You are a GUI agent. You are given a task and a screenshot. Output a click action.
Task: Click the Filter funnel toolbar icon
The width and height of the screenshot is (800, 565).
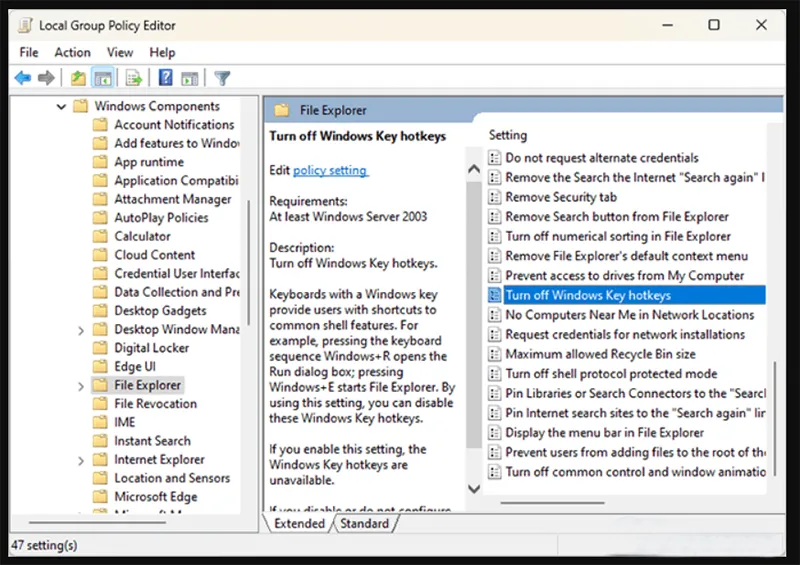222,78
